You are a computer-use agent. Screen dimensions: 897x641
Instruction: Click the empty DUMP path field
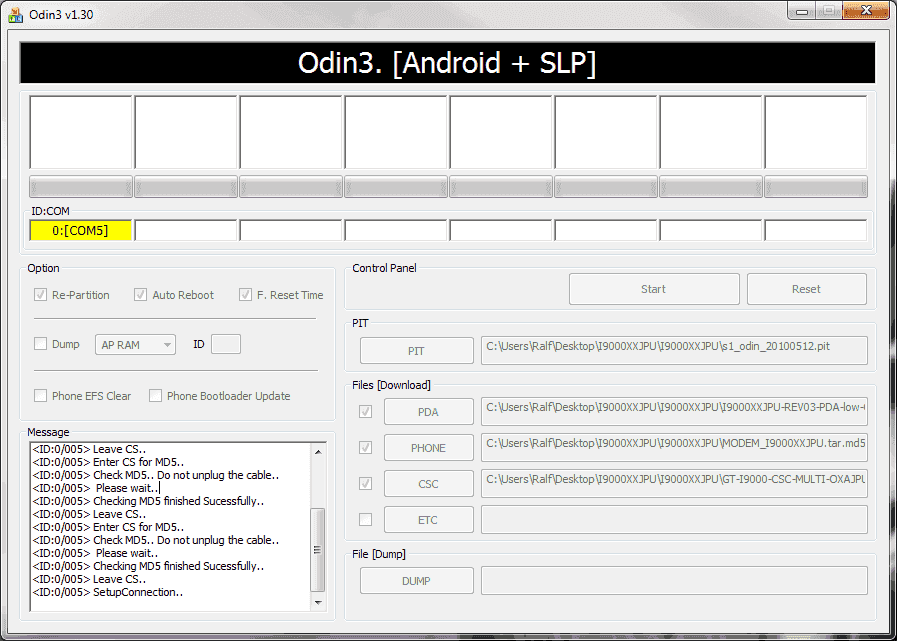(674, 581)
